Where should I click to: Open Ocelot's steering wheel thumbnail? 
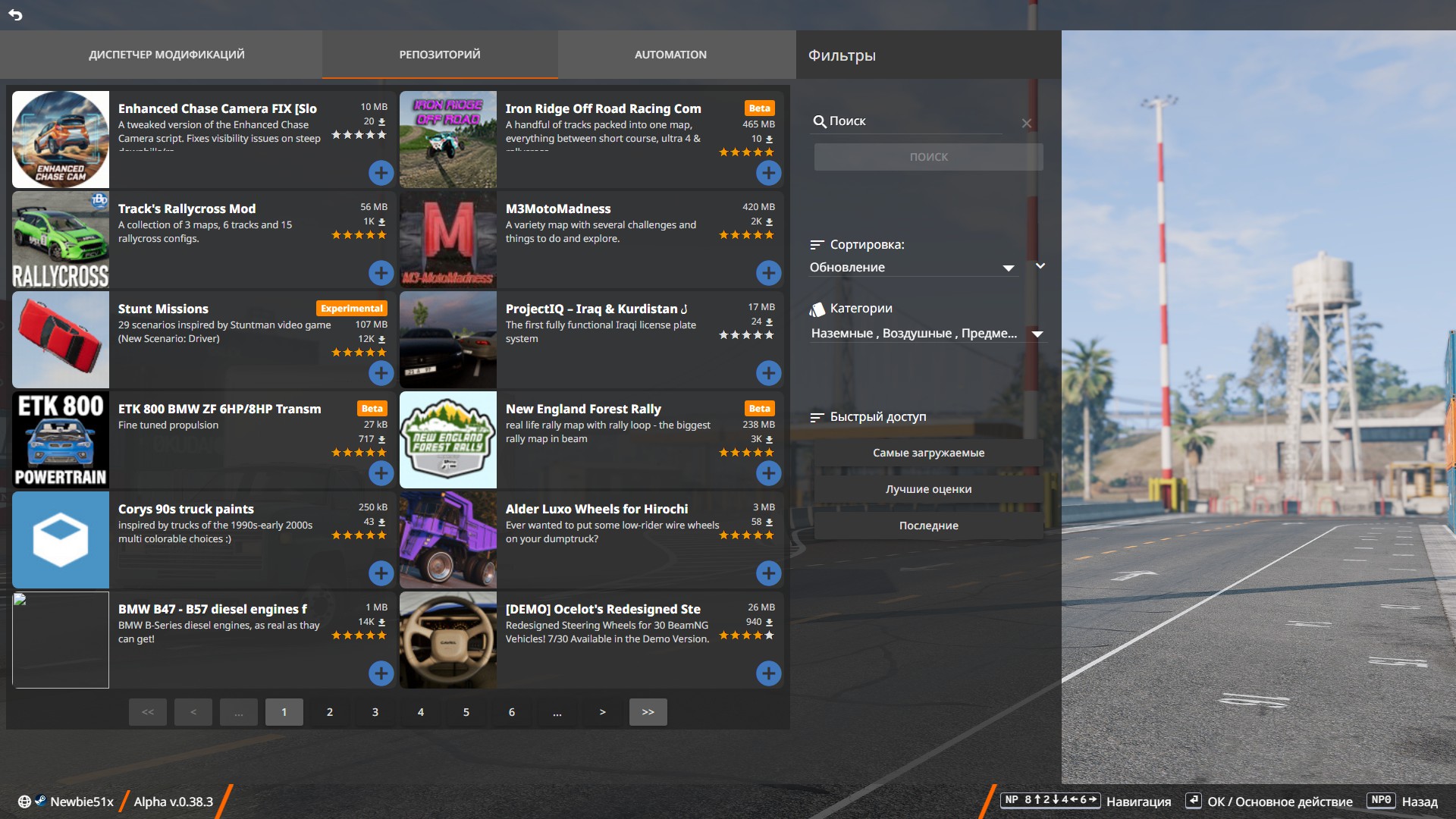coord(448,640)
